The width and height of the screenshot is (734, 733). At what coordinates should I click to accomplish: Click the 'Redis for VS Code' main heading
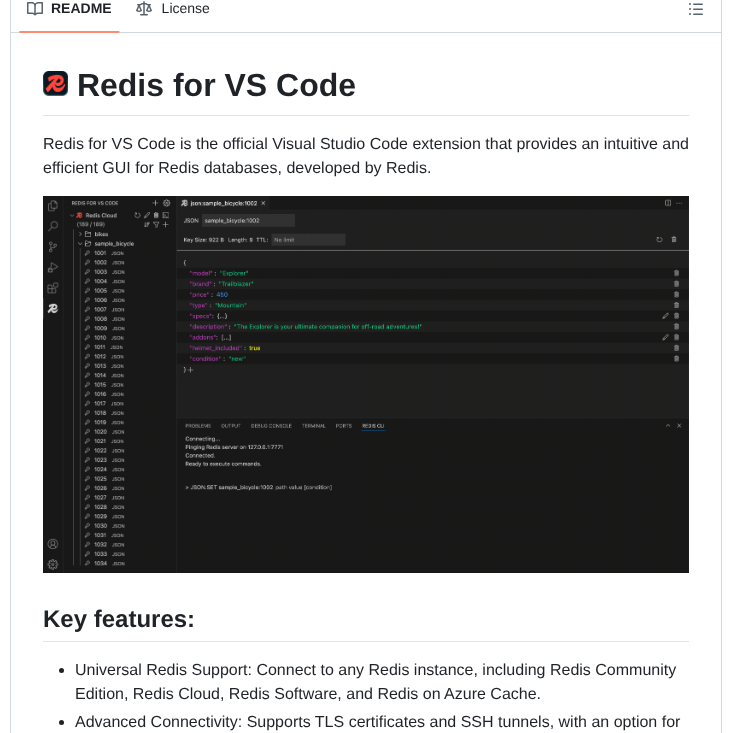pyautogui.click(x=216, y=86)
